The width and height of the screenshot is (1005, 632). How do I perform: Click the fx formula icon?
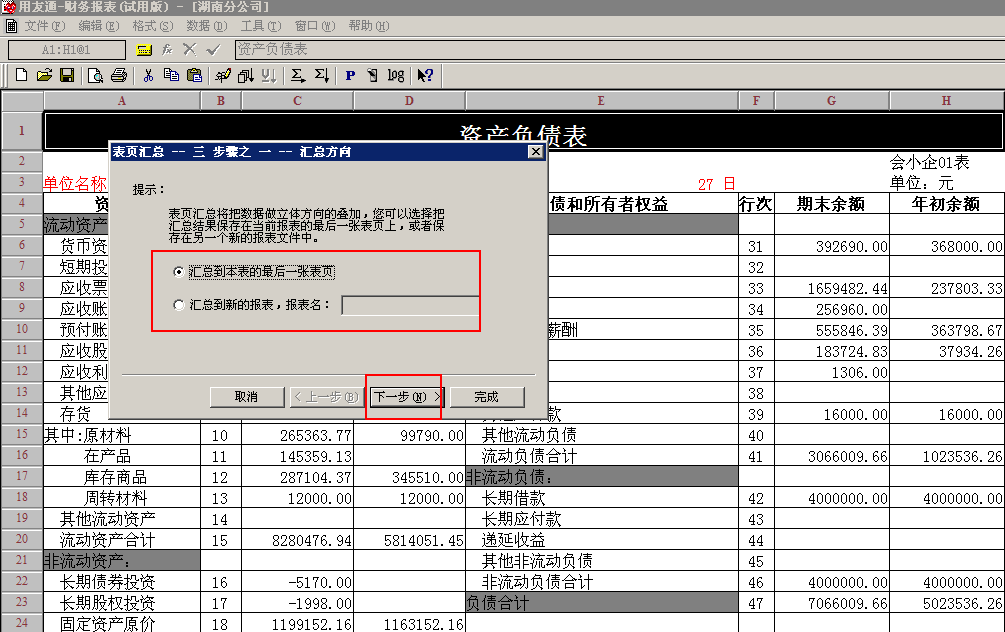tap(167, 49)
